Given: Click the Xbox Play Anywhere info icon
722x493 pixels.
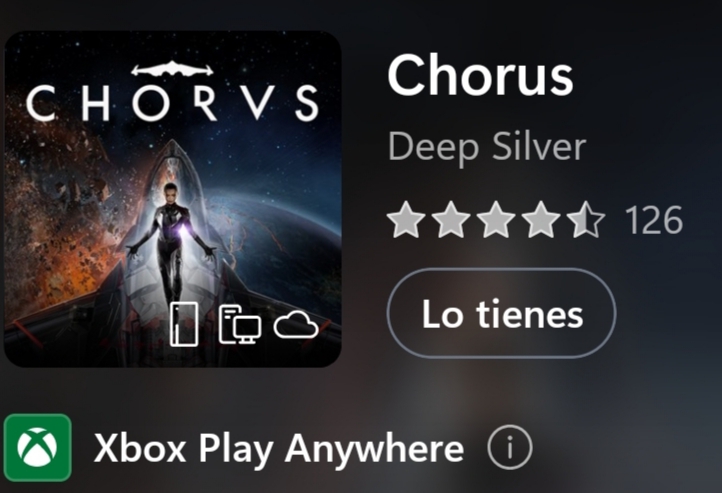Looking at the screenshot, I should click(510, 447).
